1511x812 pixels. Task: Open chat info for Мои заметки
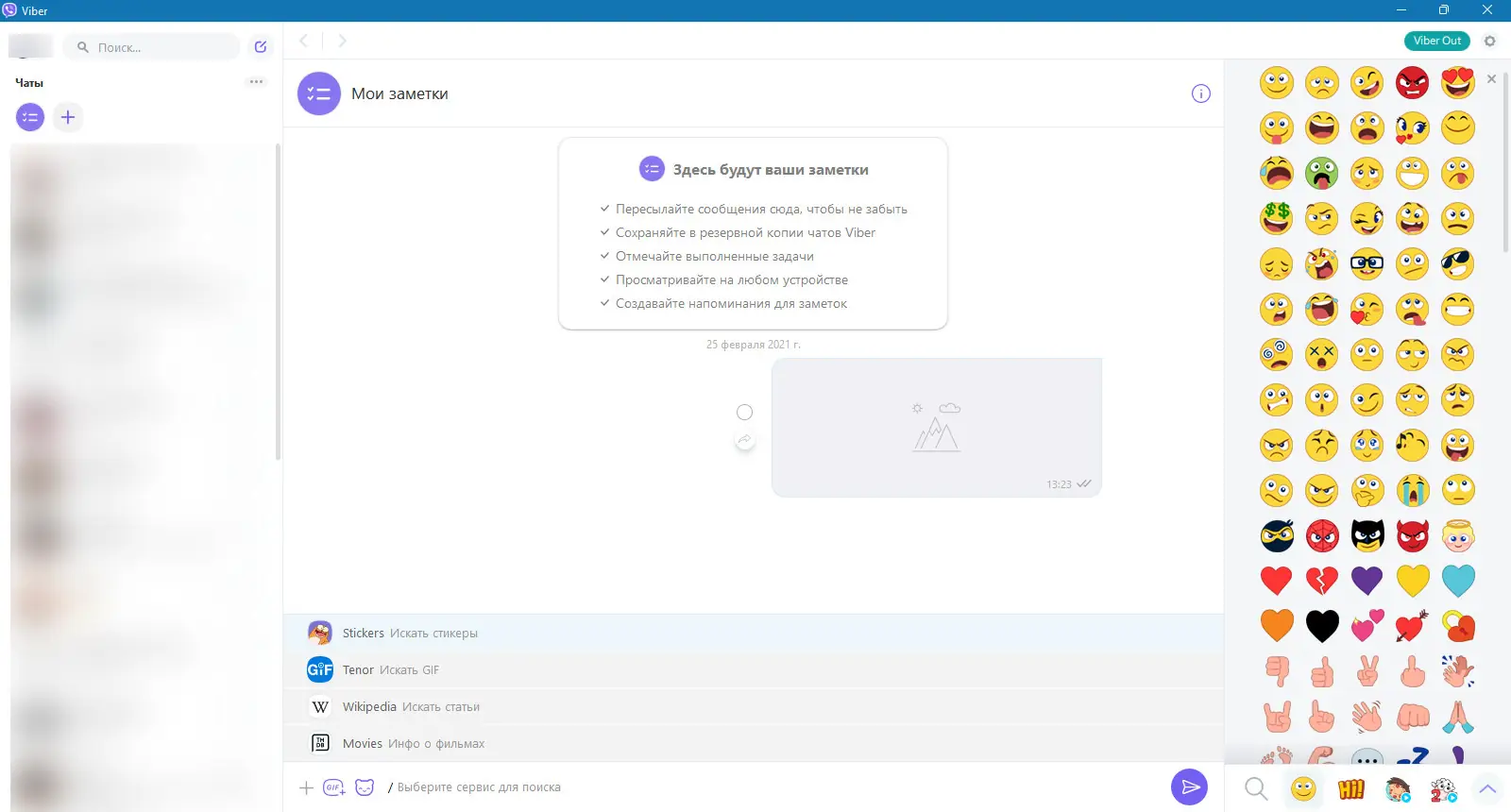coord(1201,93)
